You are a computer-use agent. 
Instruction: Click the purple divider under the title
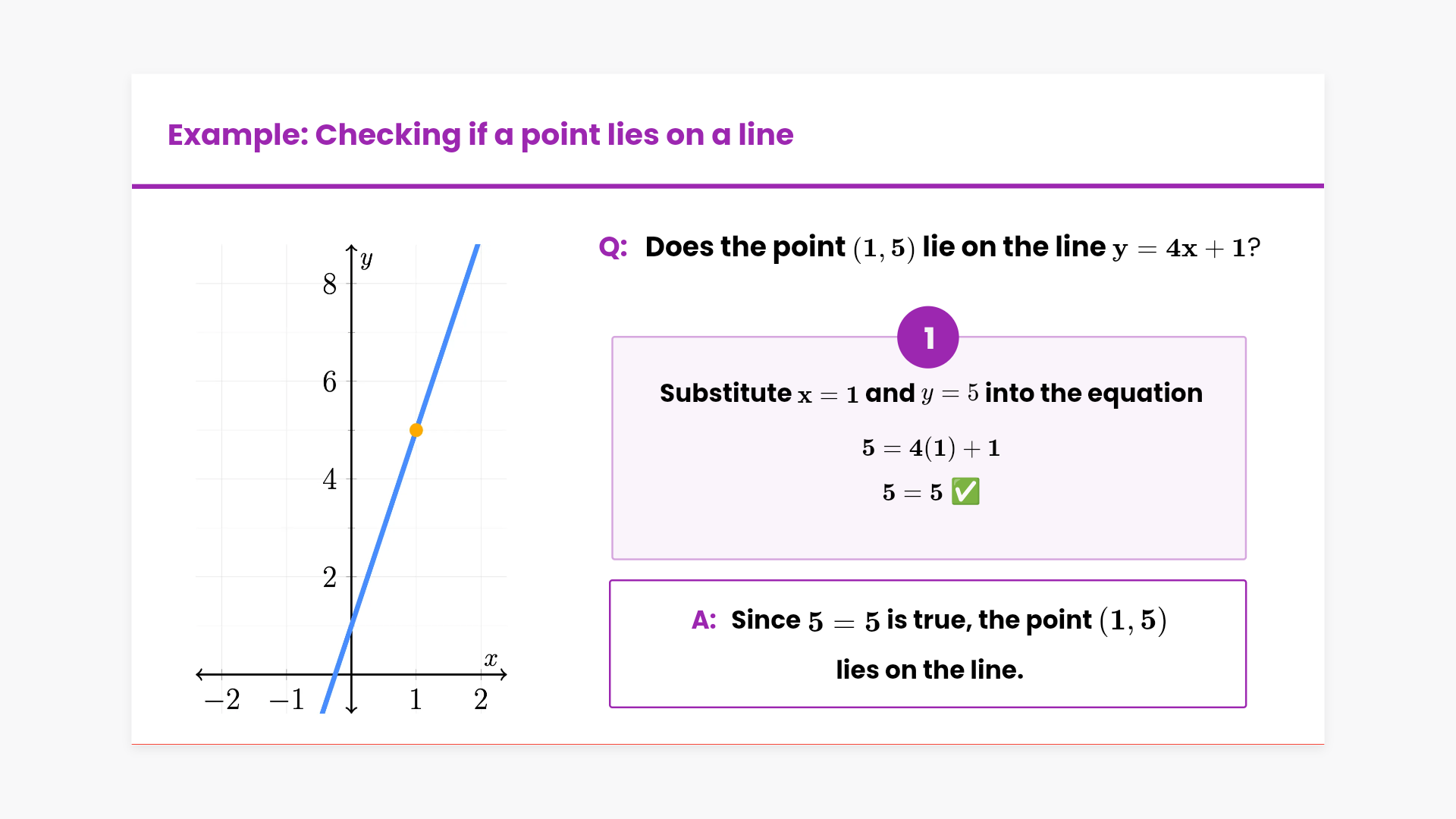click(728, 186)
